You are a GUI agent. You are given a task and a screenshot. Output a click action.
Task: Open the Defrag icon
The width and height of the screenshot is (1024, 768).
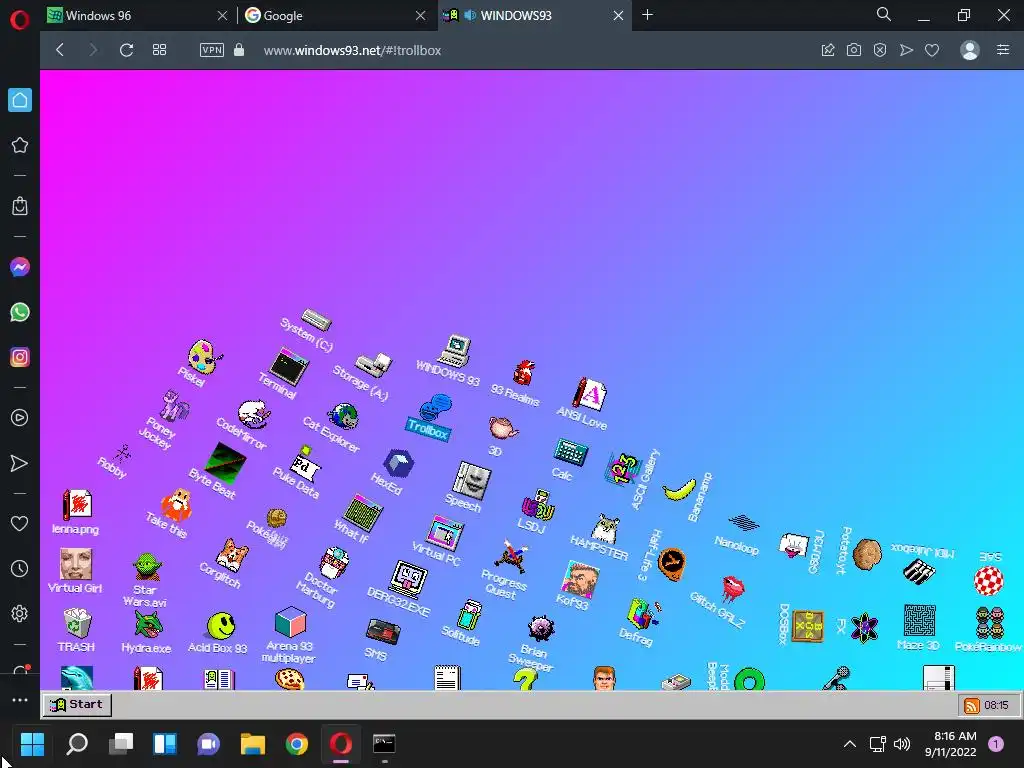643,614
